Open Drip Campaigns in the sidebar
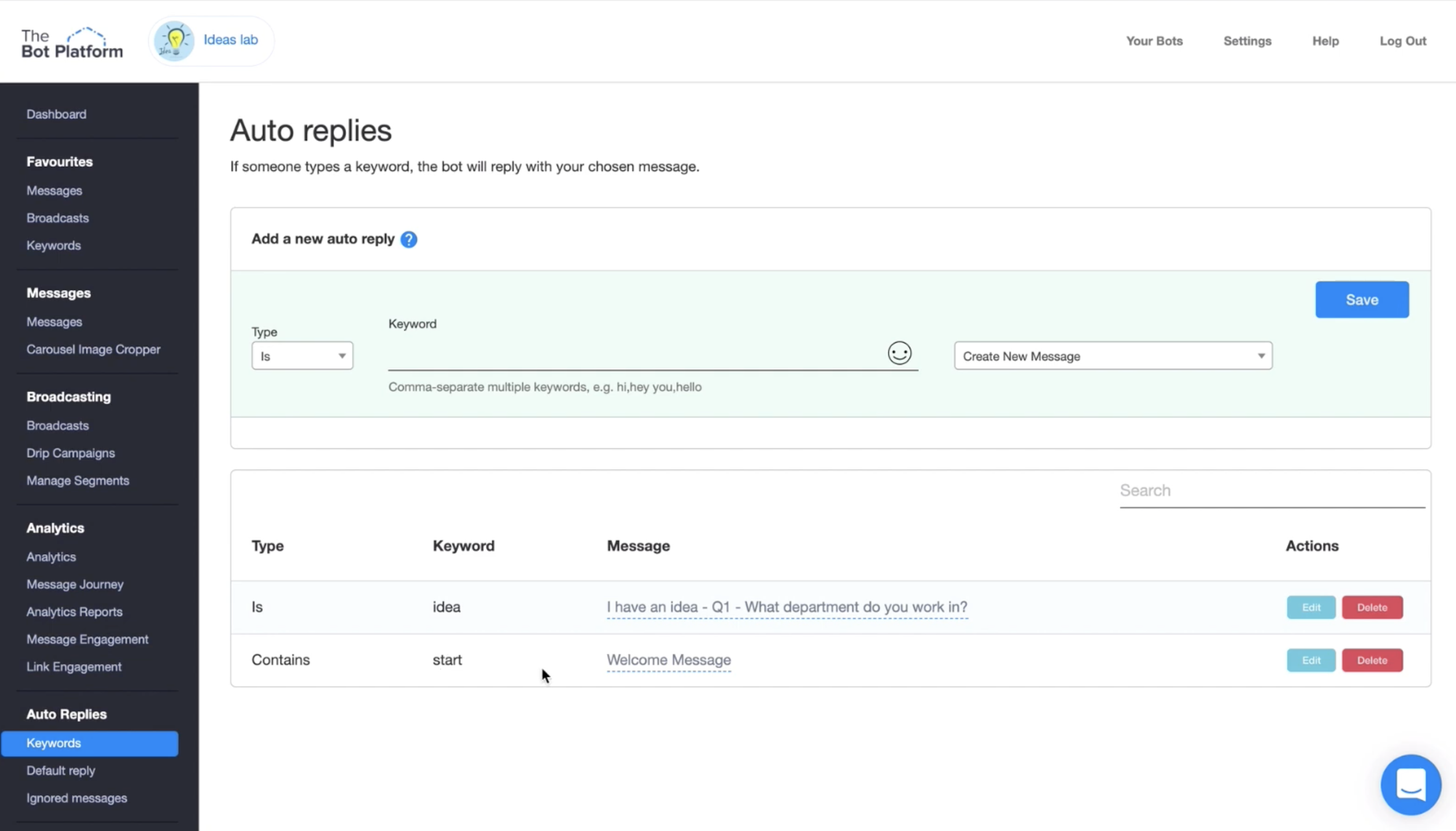The image size is (1456, 831). [x=70, y=453]
